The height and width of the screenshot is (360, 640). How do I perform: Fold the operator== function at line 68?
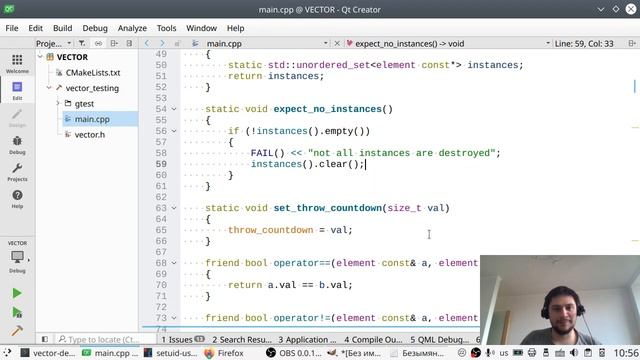coord(174,263)
